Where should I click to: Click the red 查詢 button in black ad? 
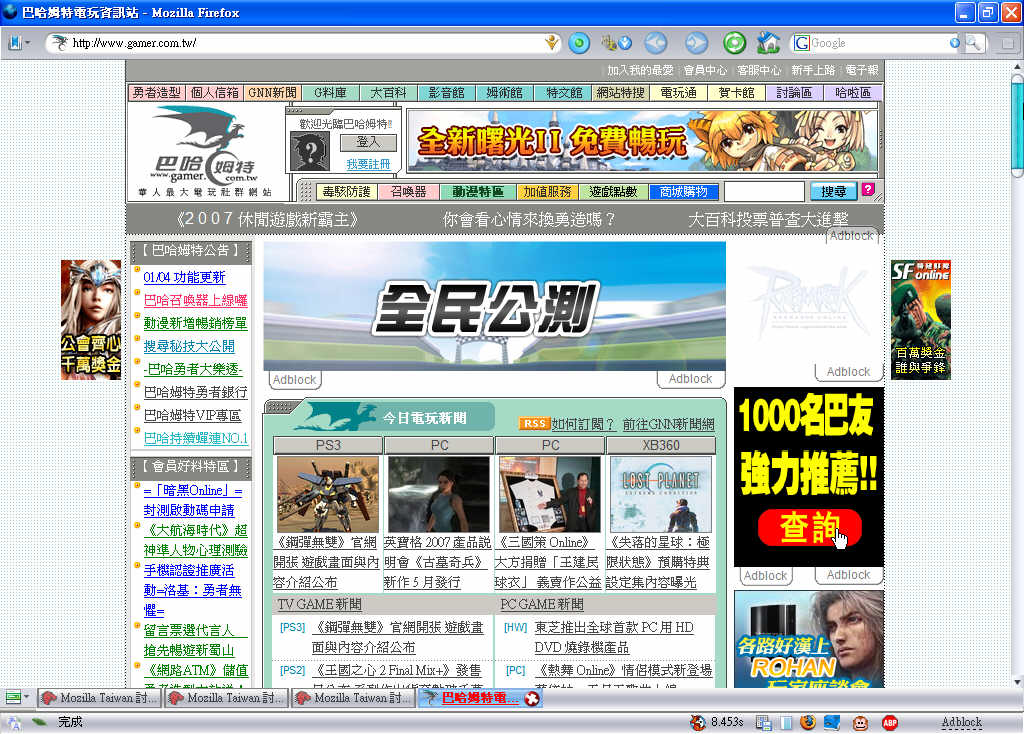click(x=809, y=528)
